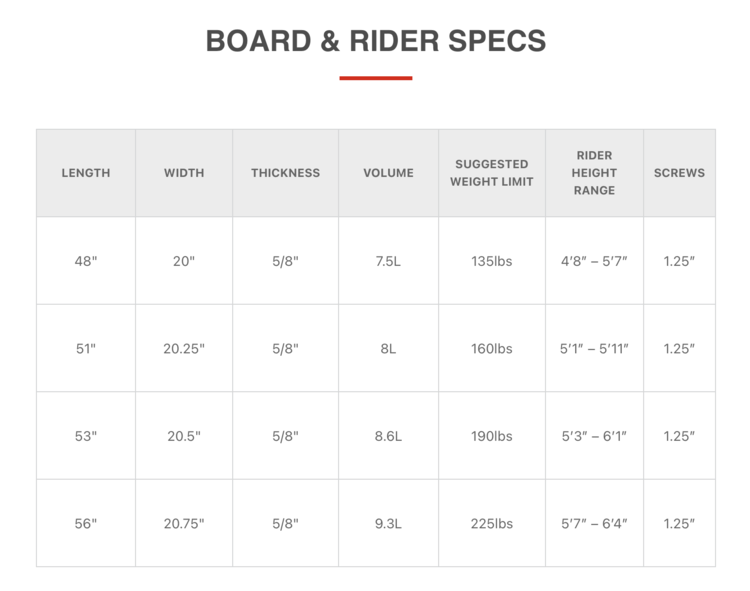Screen dimensions: 750x591
Task: Select the 51" length cell
Action: click(x=86, y=349)
